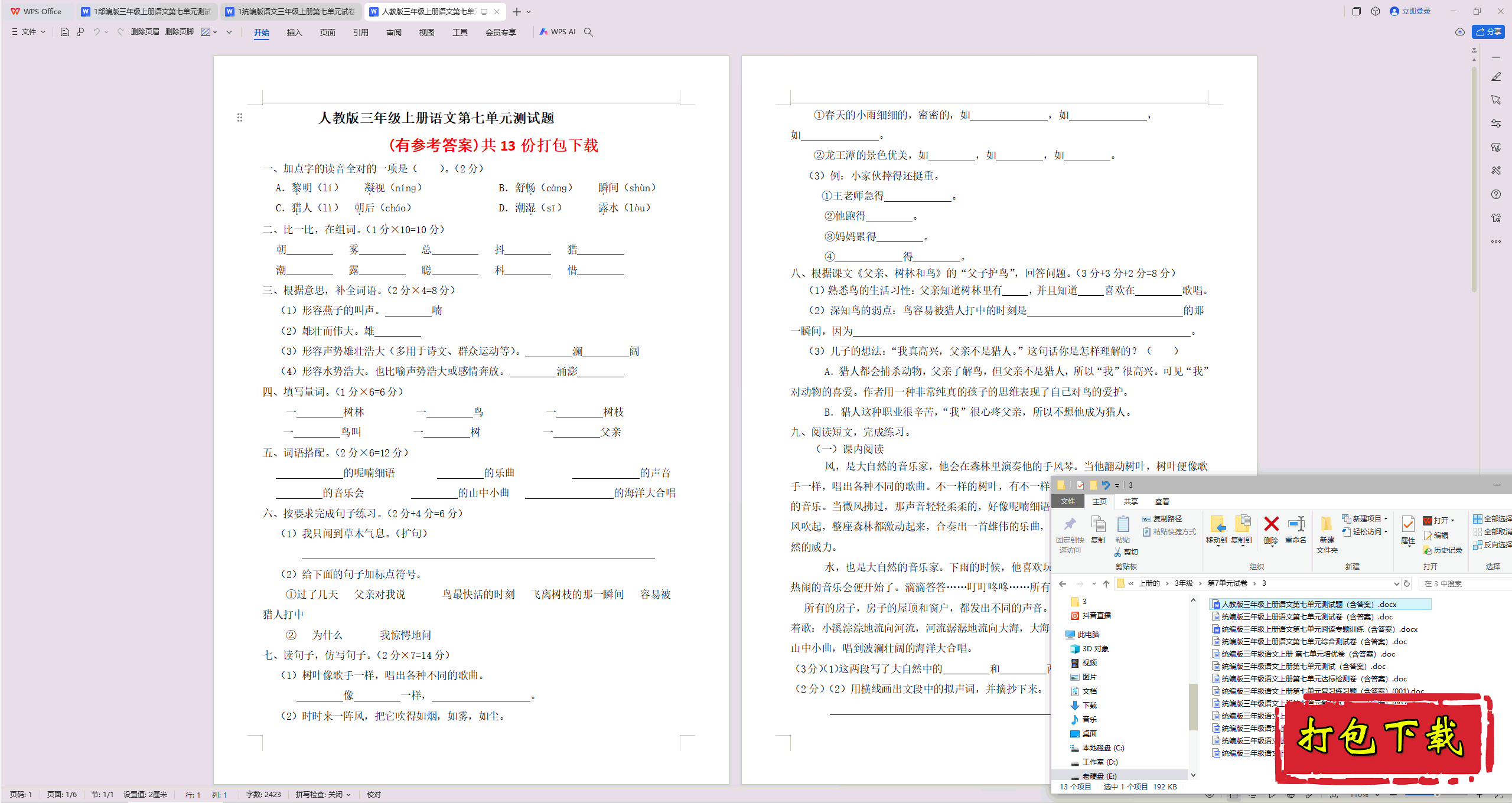Open the 查看 tab in Explorer window
Screen dimensions: 1512x803
(x=1162, y=502)
